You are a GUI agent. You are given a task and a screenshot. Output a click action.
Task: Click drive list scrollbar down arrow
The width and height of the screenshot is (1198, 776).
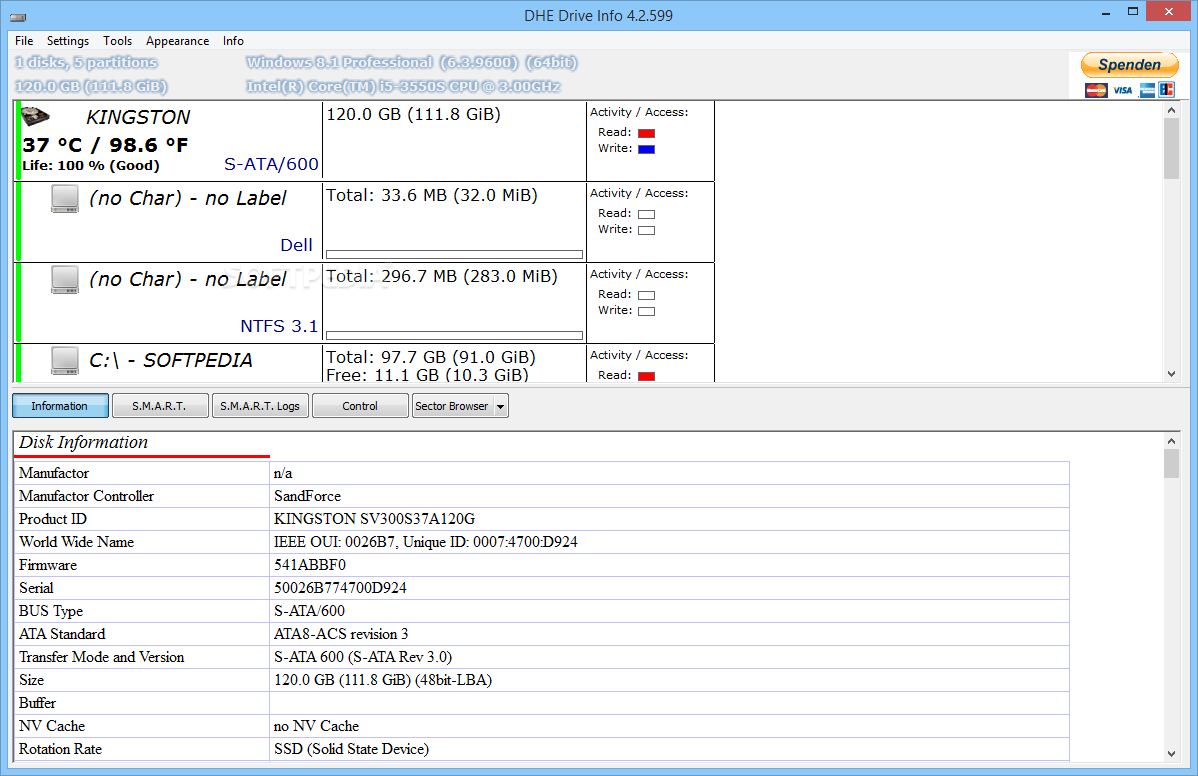coord(1171,374)
